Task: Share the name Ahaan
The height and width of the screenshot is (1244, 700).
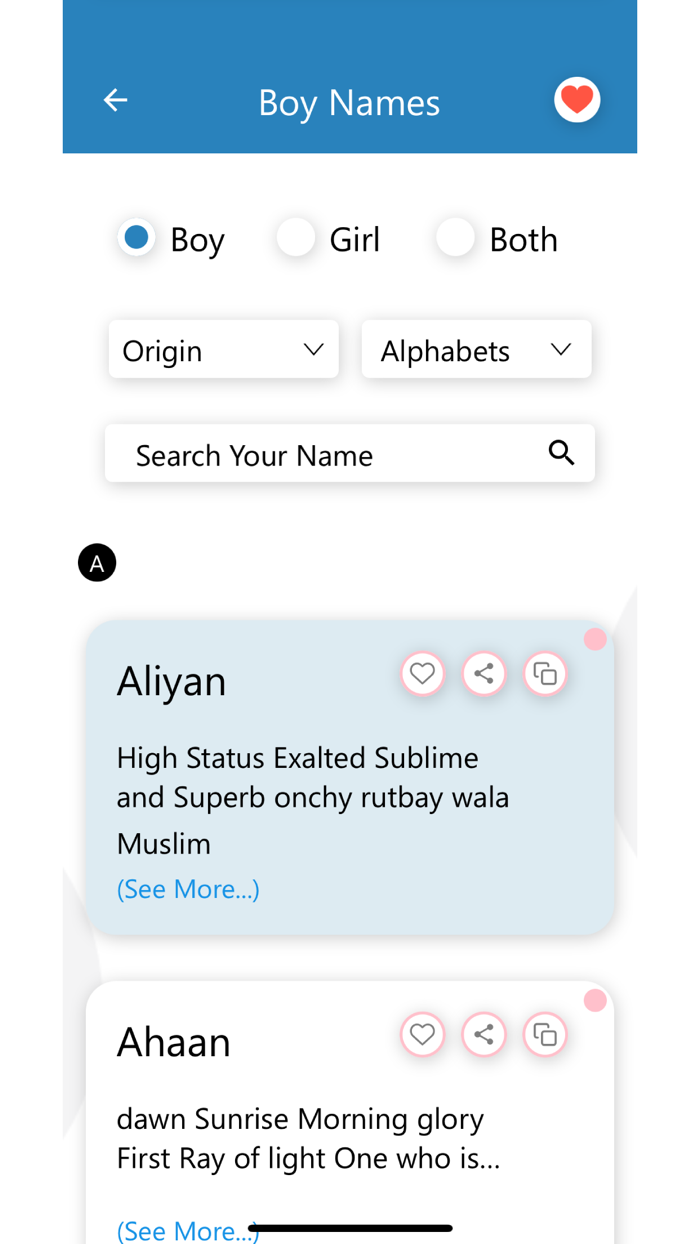Action: [x=484, y=1034]
